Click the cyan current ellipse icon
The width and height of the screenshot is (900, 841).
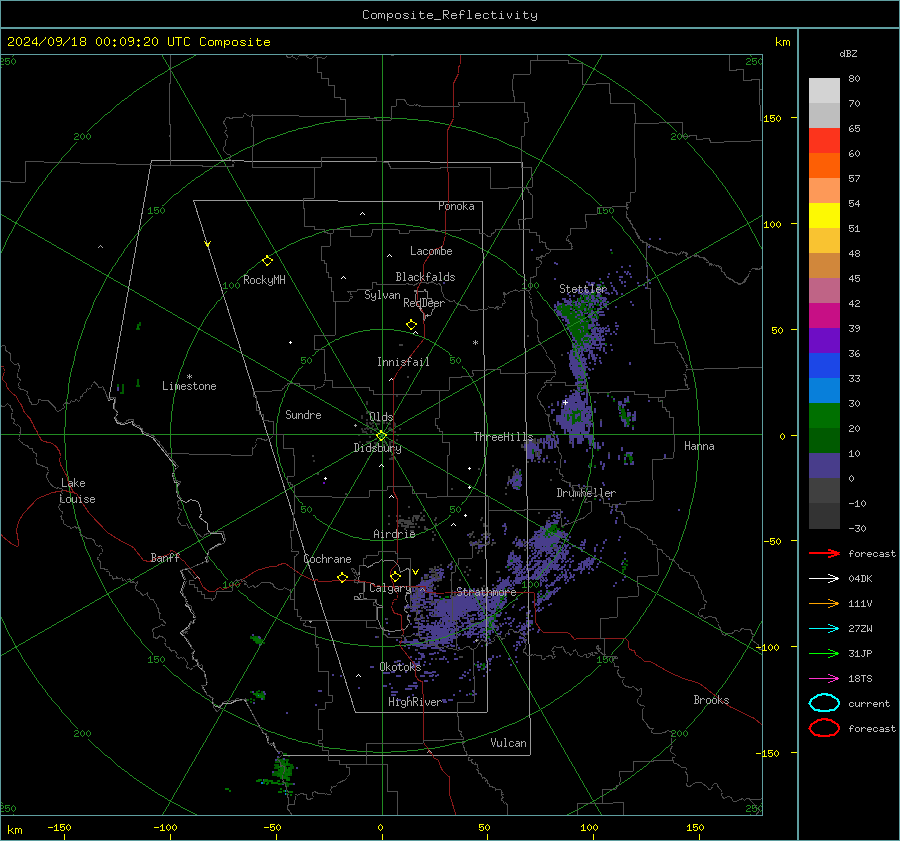tap(824, 703)
